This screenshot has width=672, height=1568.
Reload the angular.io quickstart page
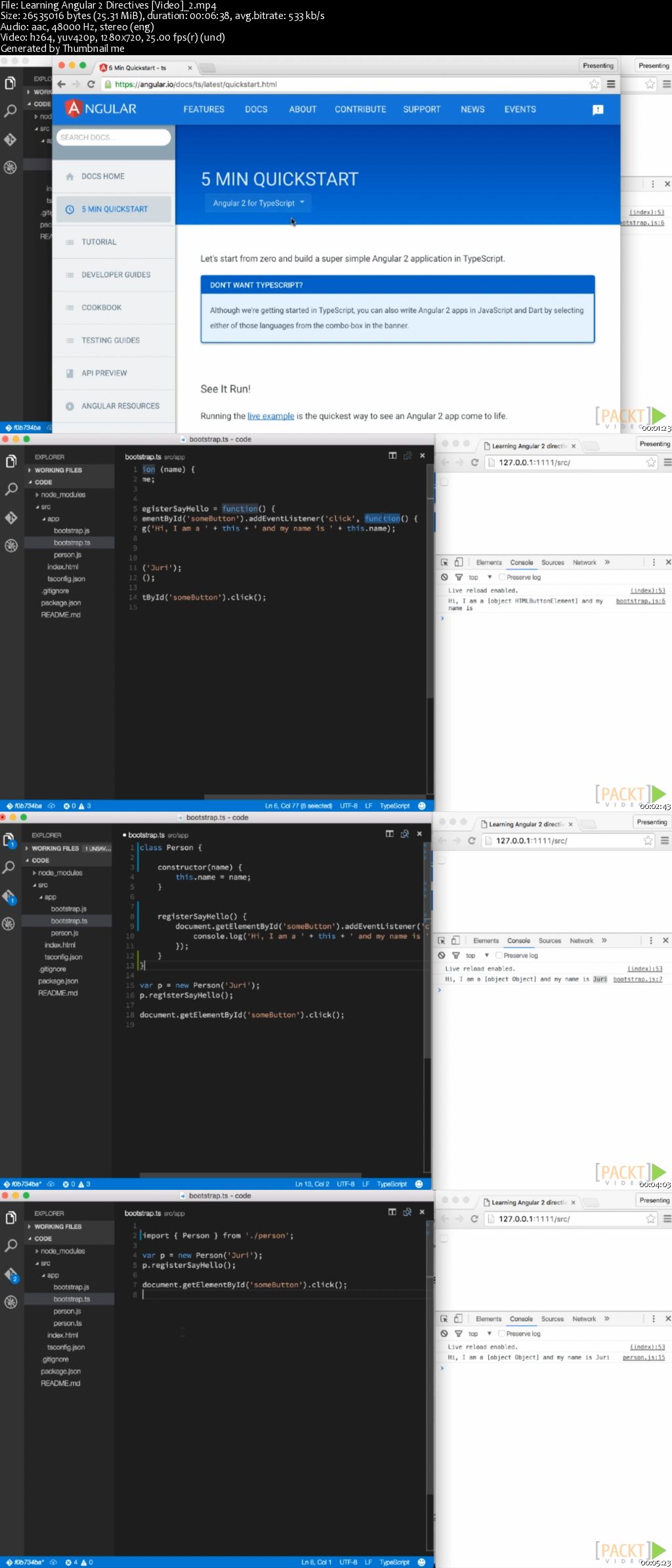point(91,84)
